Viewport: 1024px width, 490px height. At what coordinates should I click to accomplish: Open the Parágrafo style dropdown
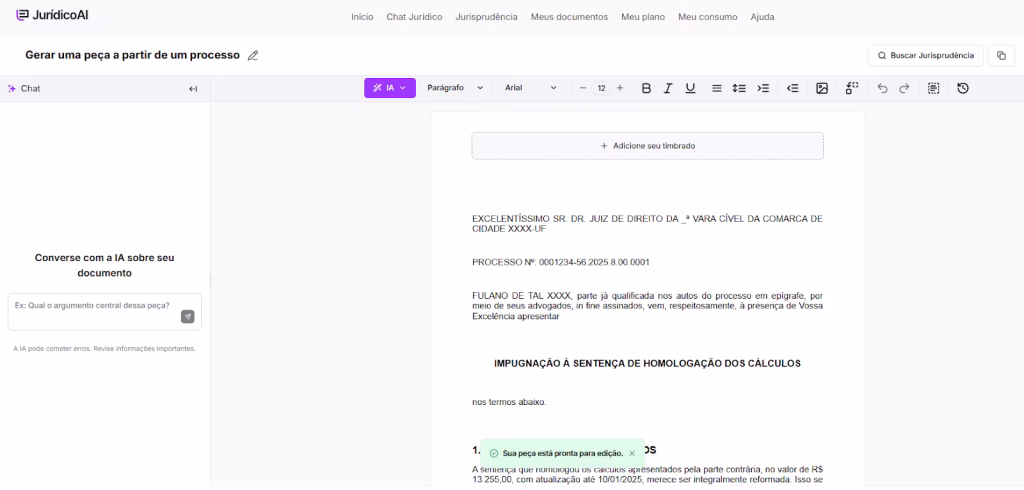(455, 88)
